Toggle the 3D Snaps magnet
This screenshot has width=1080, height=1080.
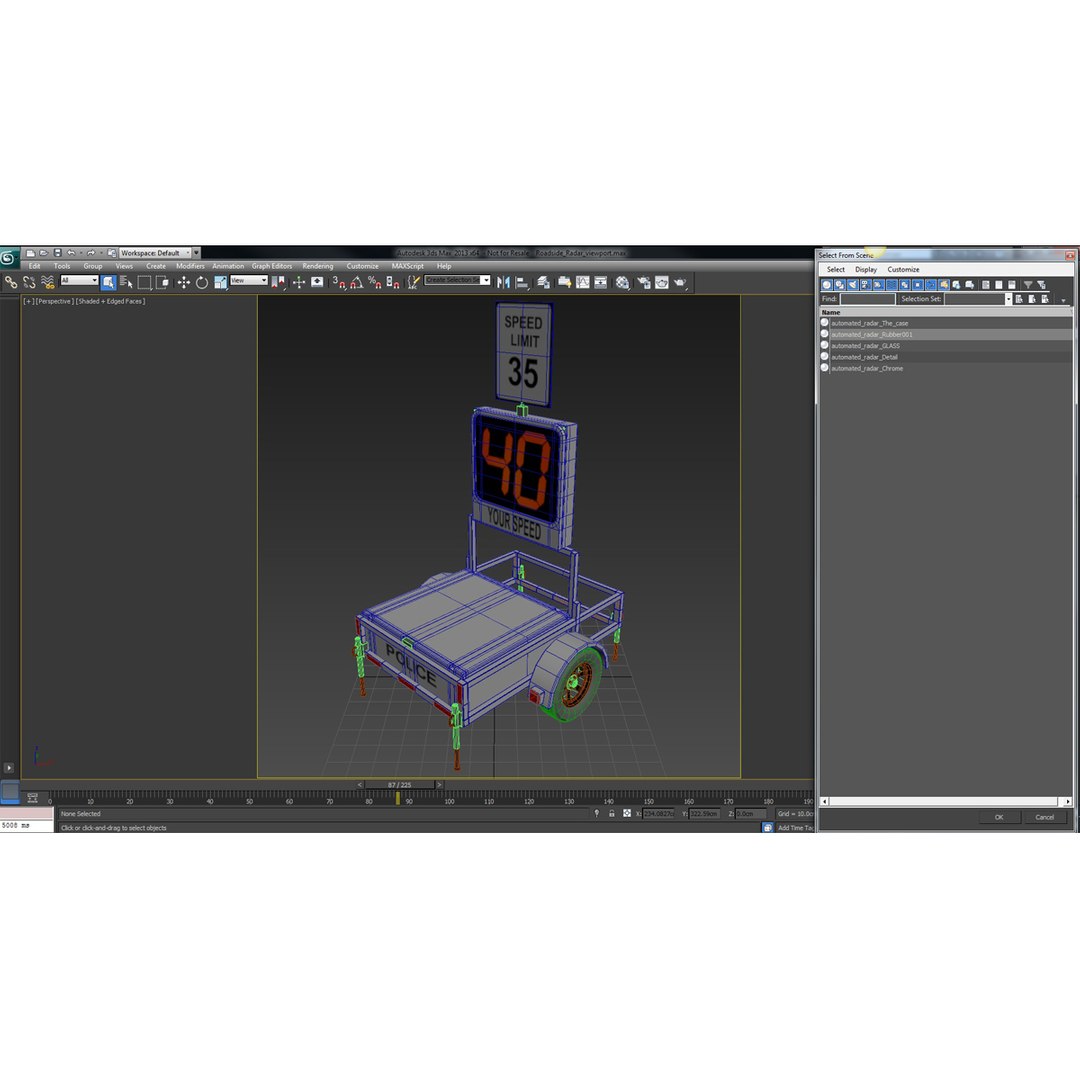click(338, 282)
